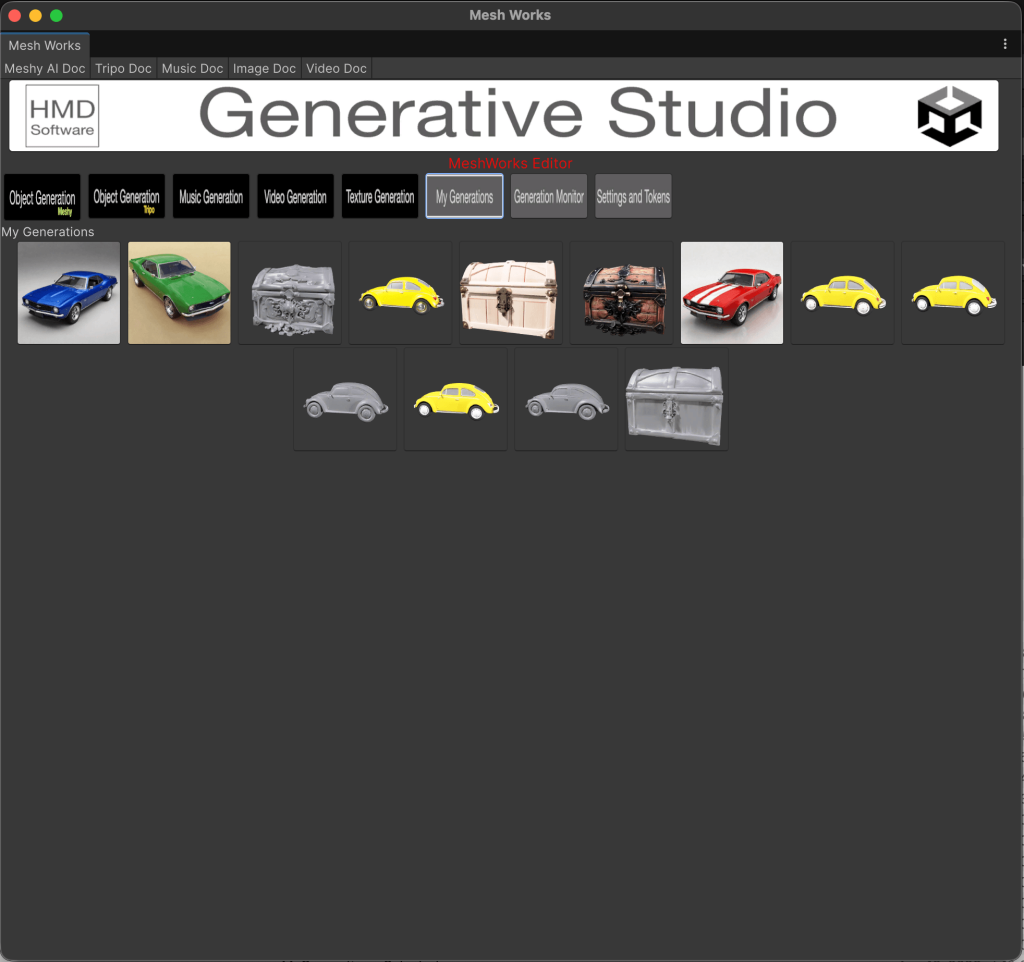Open the window options kebab menu
This screenshot has height=962, width=1024.
click(x=1004, y=44)
